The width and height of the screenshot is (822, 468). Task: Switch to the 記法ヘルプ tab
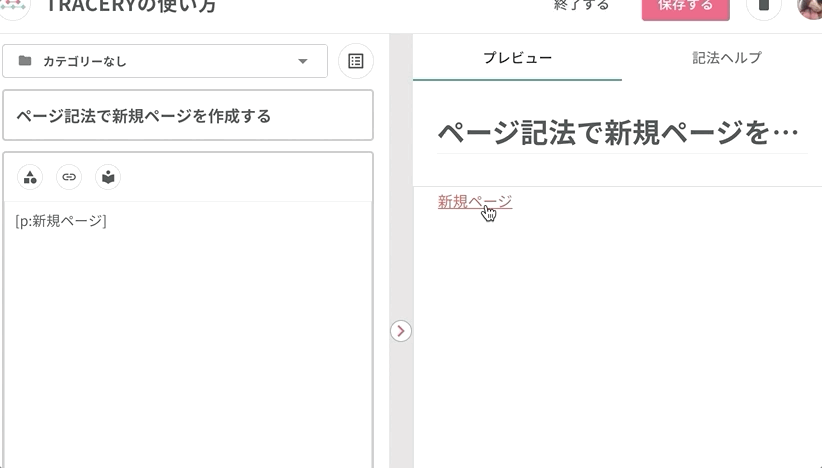[727, 58]
